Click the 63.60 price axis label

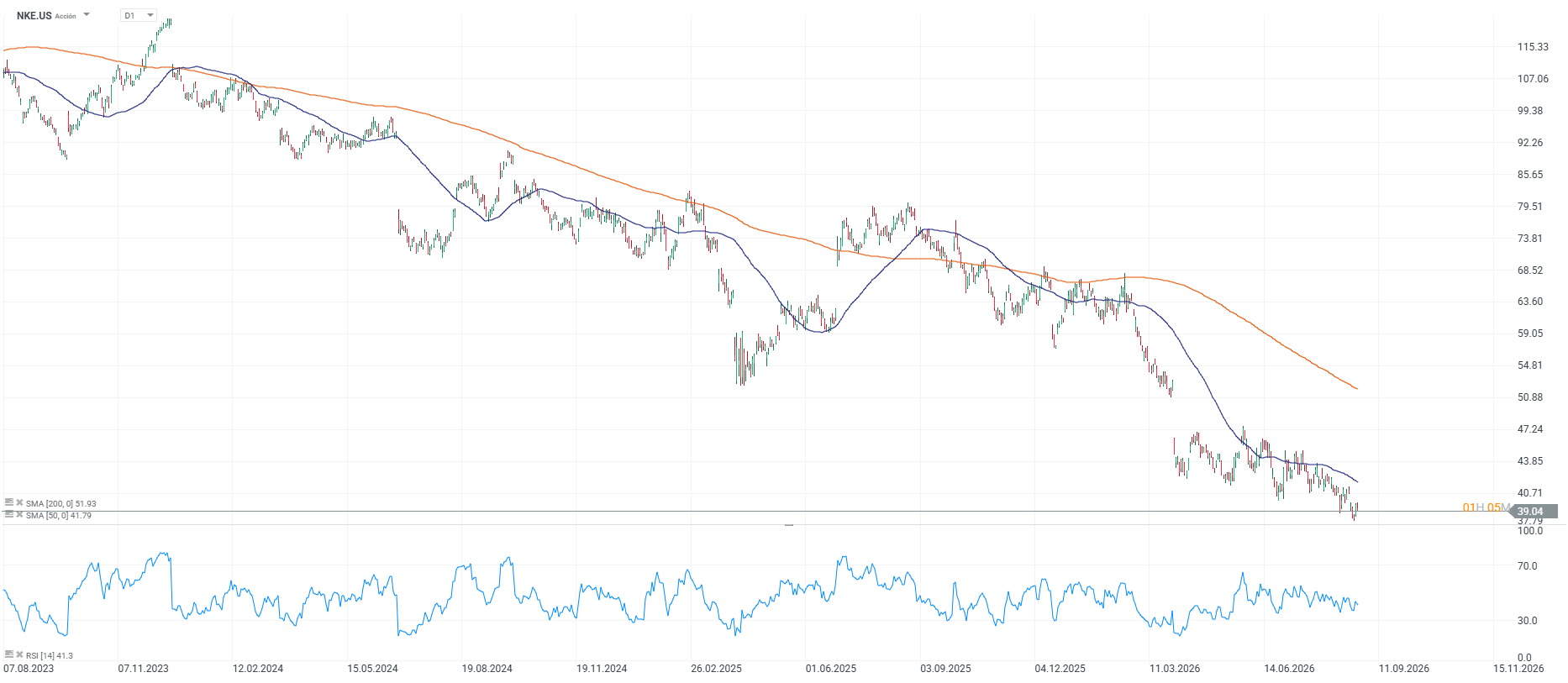(x=1530, y=302)
